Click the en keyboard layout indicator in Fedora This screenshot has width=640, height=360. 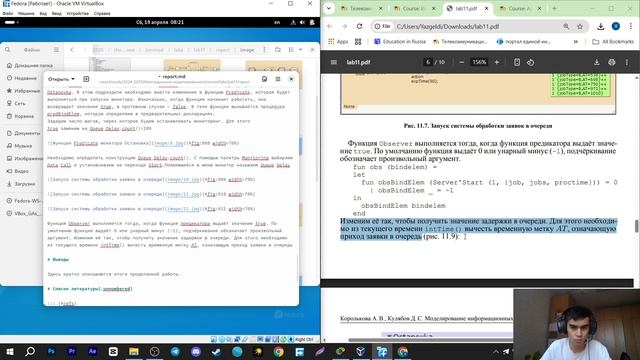coord(277,22)
